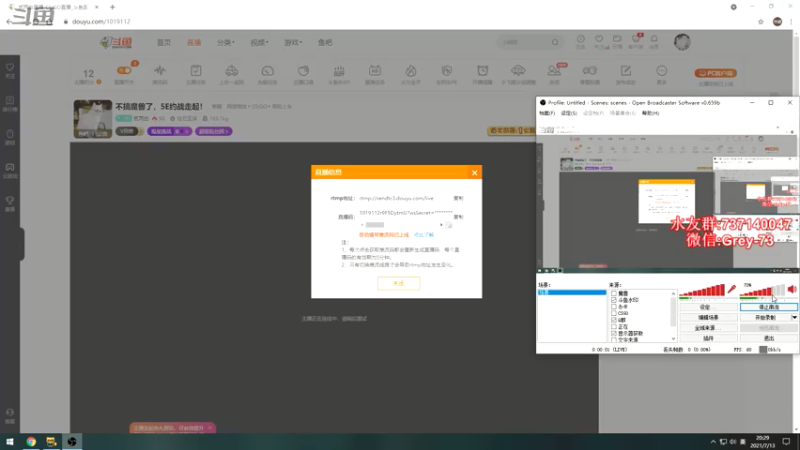This screenshot has height=450, width=800.
Task: Open the people/fans icon in toolbar
Action: [554, 70]
